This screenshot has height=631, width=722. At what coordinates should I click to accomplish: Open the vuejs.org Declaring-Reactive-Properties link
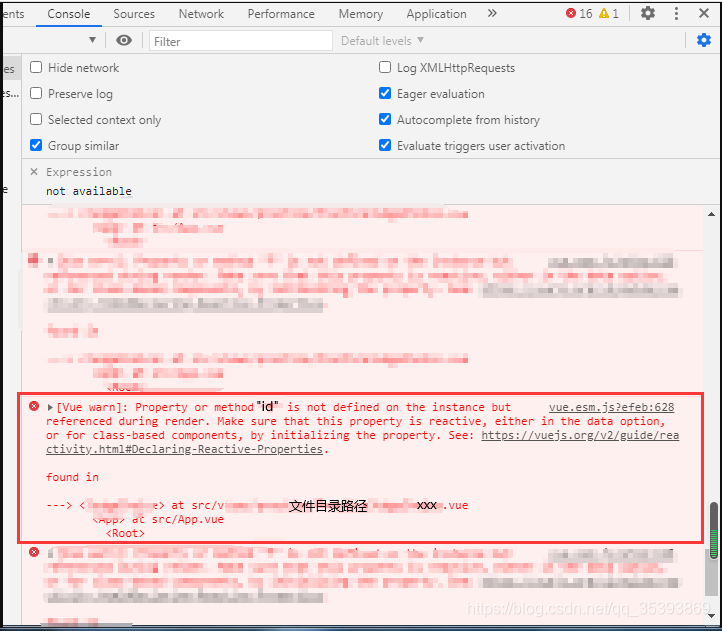point(362,442)
